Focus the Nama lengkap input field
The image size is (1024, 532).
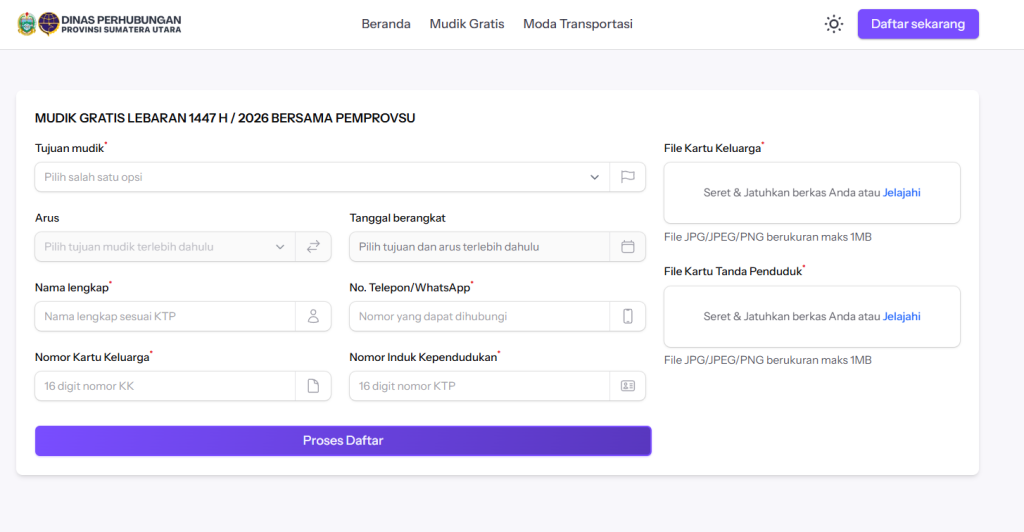coord(165,317)
